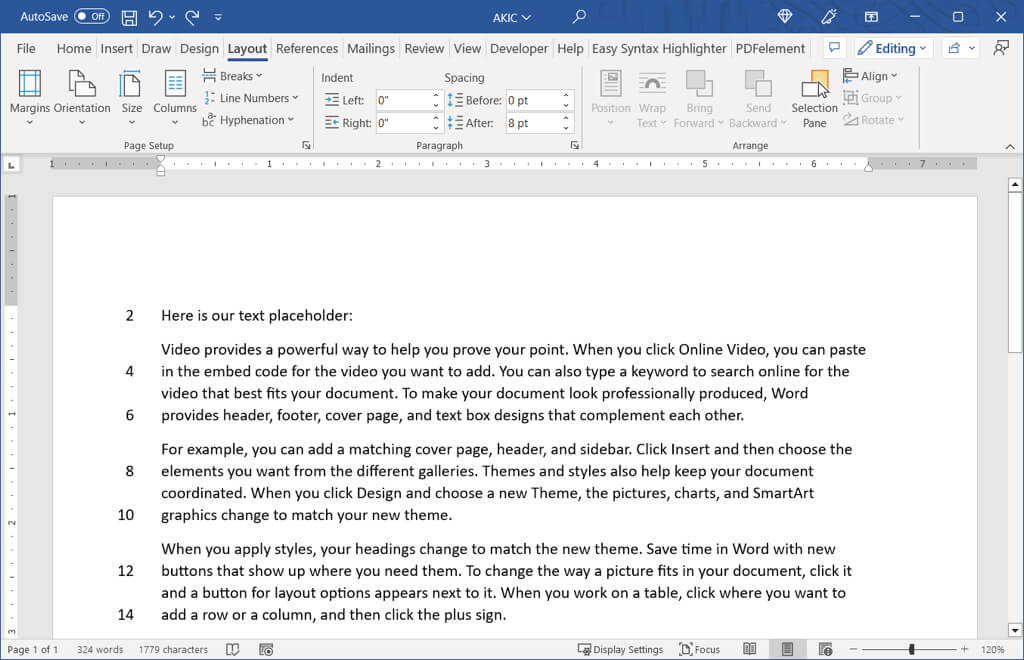Click the Left indent input field
Screen dimensions: 1024x660
pos(403,100)
